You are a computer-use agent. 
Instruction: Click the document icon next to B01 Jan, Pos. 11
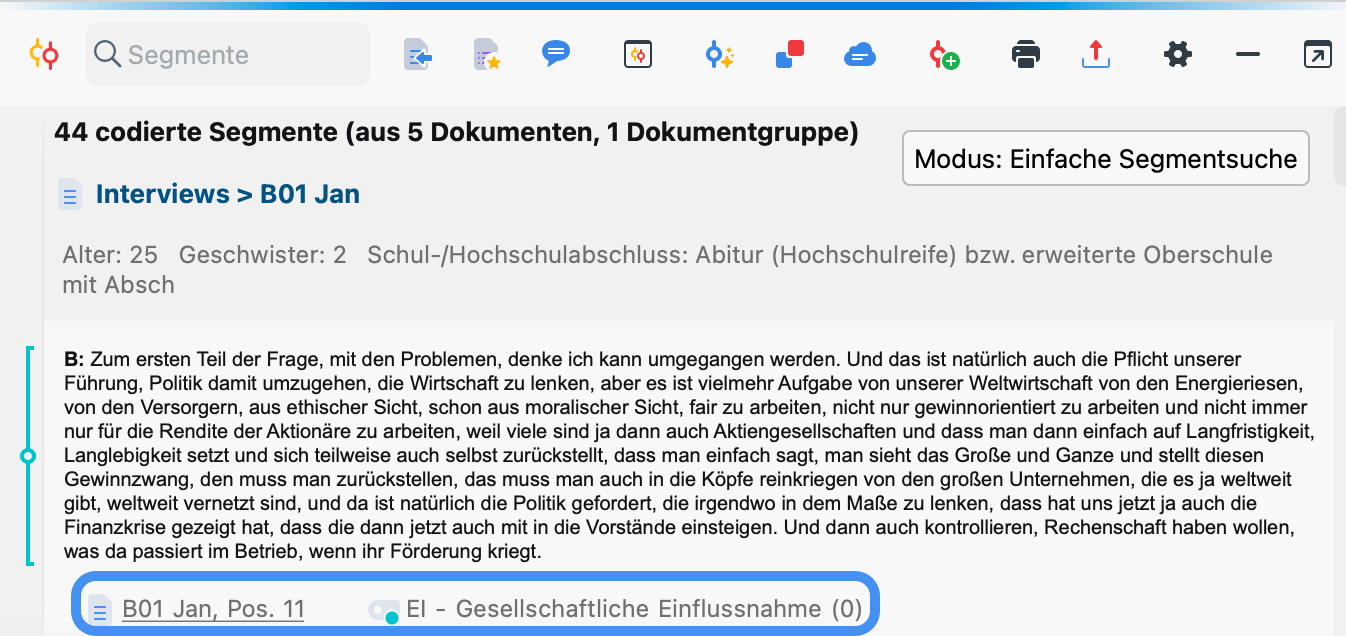[99, 609]
